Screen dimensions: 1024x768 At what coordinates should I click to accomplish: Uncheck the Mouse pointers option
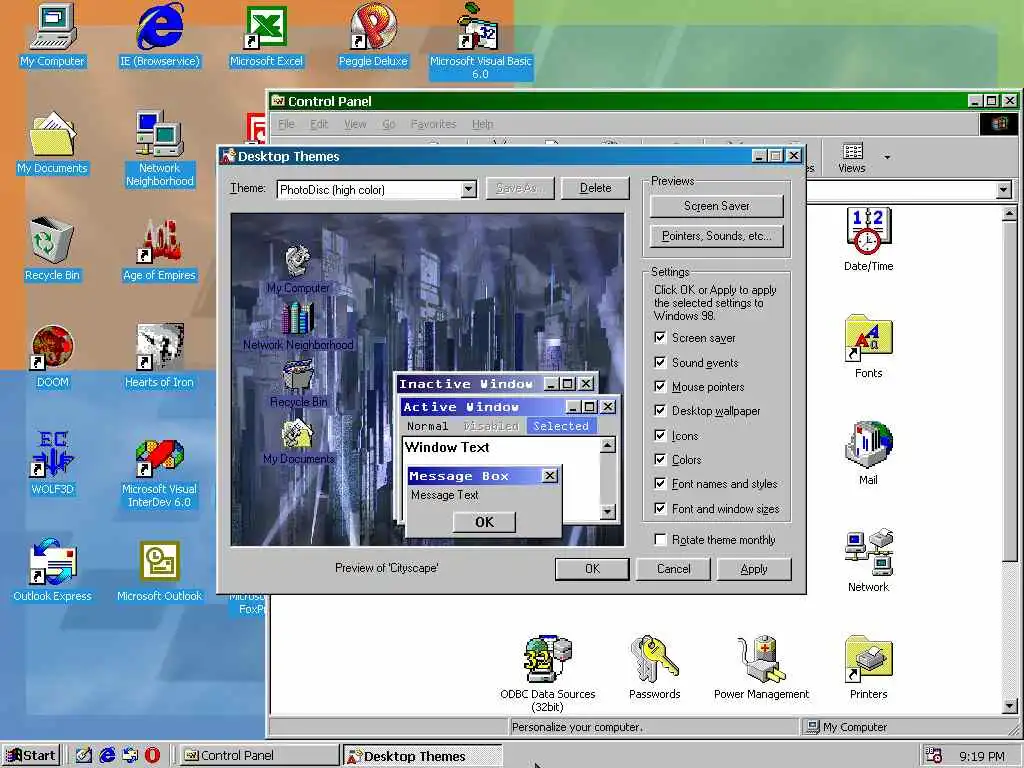coord(660,387)
